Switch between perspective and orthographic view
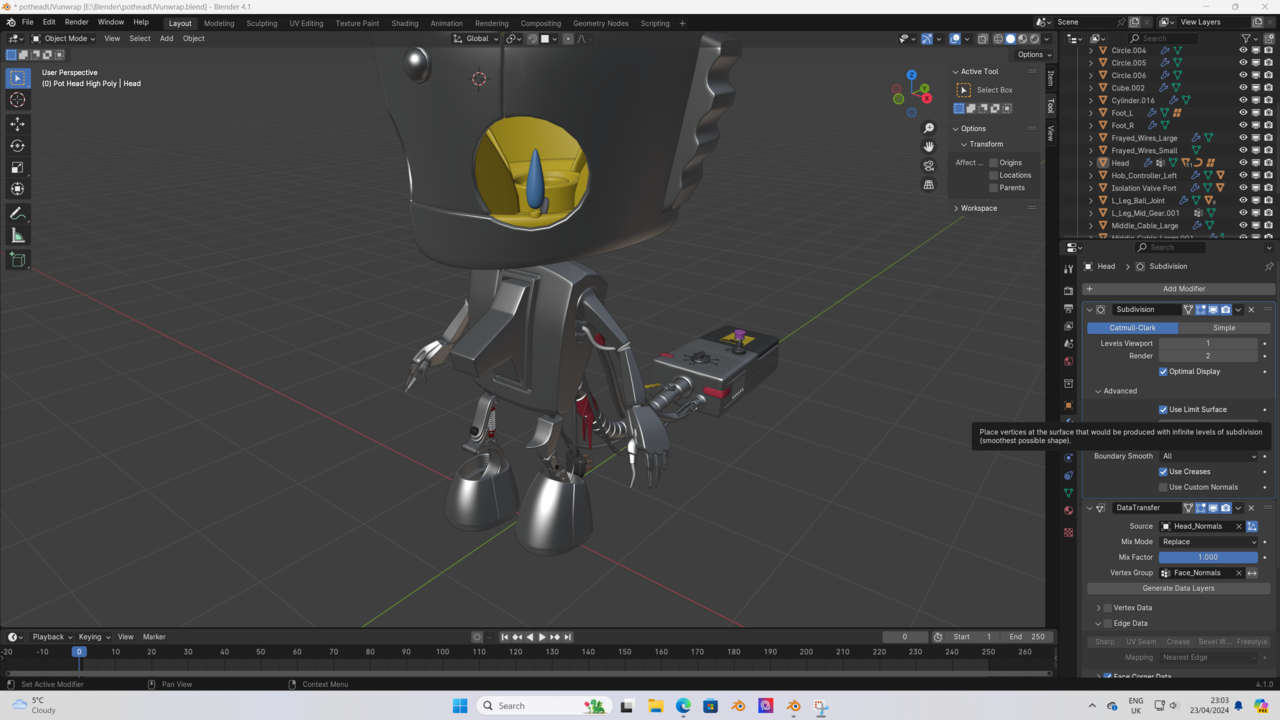The image size is (1280, 720). (x=929, y=185)
